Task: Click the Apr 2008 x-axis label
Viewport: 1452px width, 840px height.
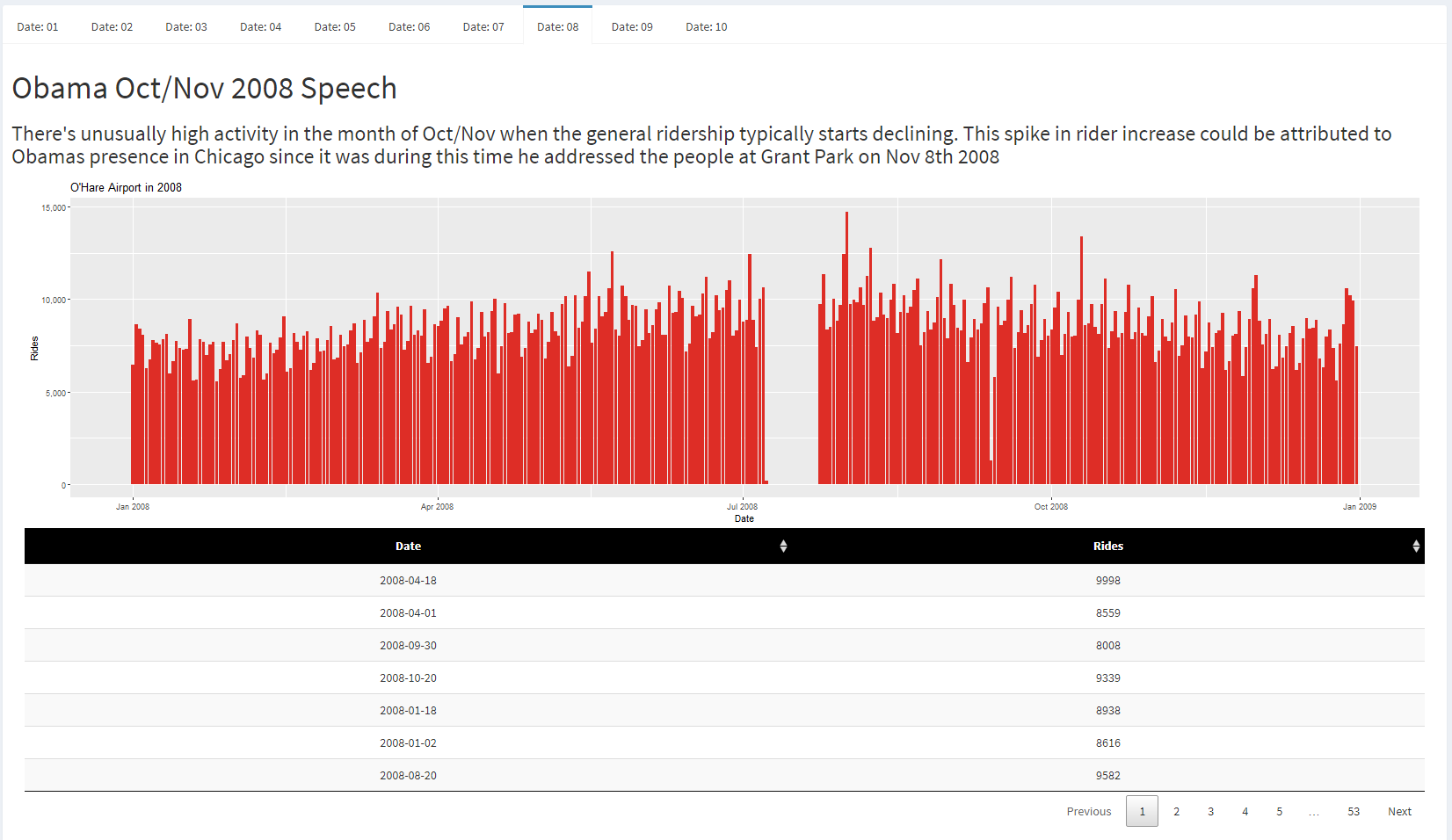Action: (x=437, y=507)
